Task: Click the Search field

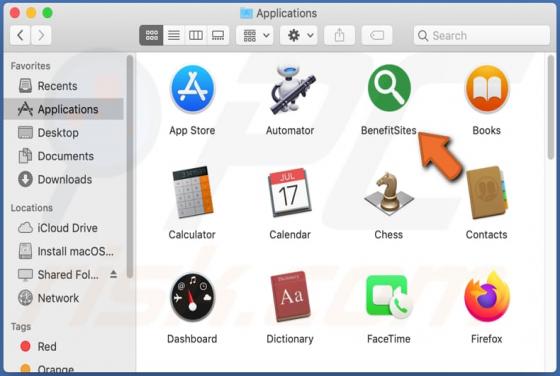Action: pyautogui.click(x=481, y=35)
